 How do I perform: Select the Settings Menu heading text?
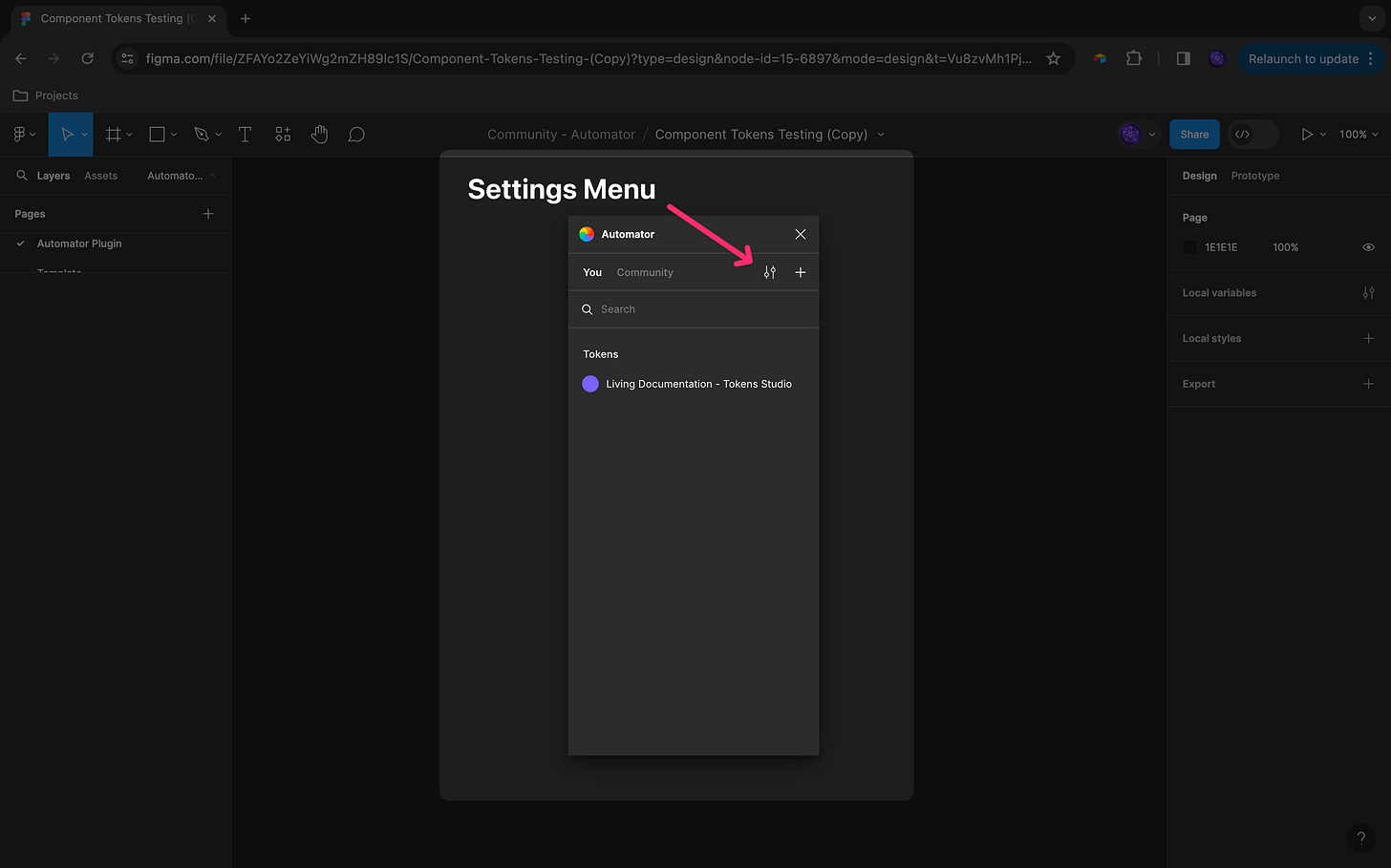tap(562, 189)
